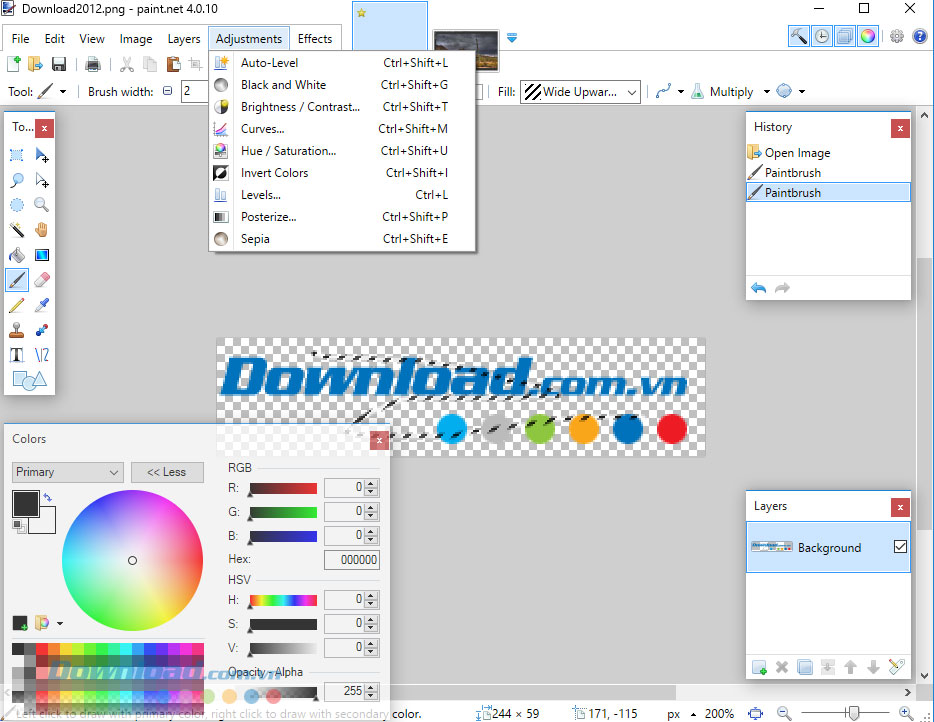
Task: Click the Paste clipboard toolbar icon
Action: (173, 64)
